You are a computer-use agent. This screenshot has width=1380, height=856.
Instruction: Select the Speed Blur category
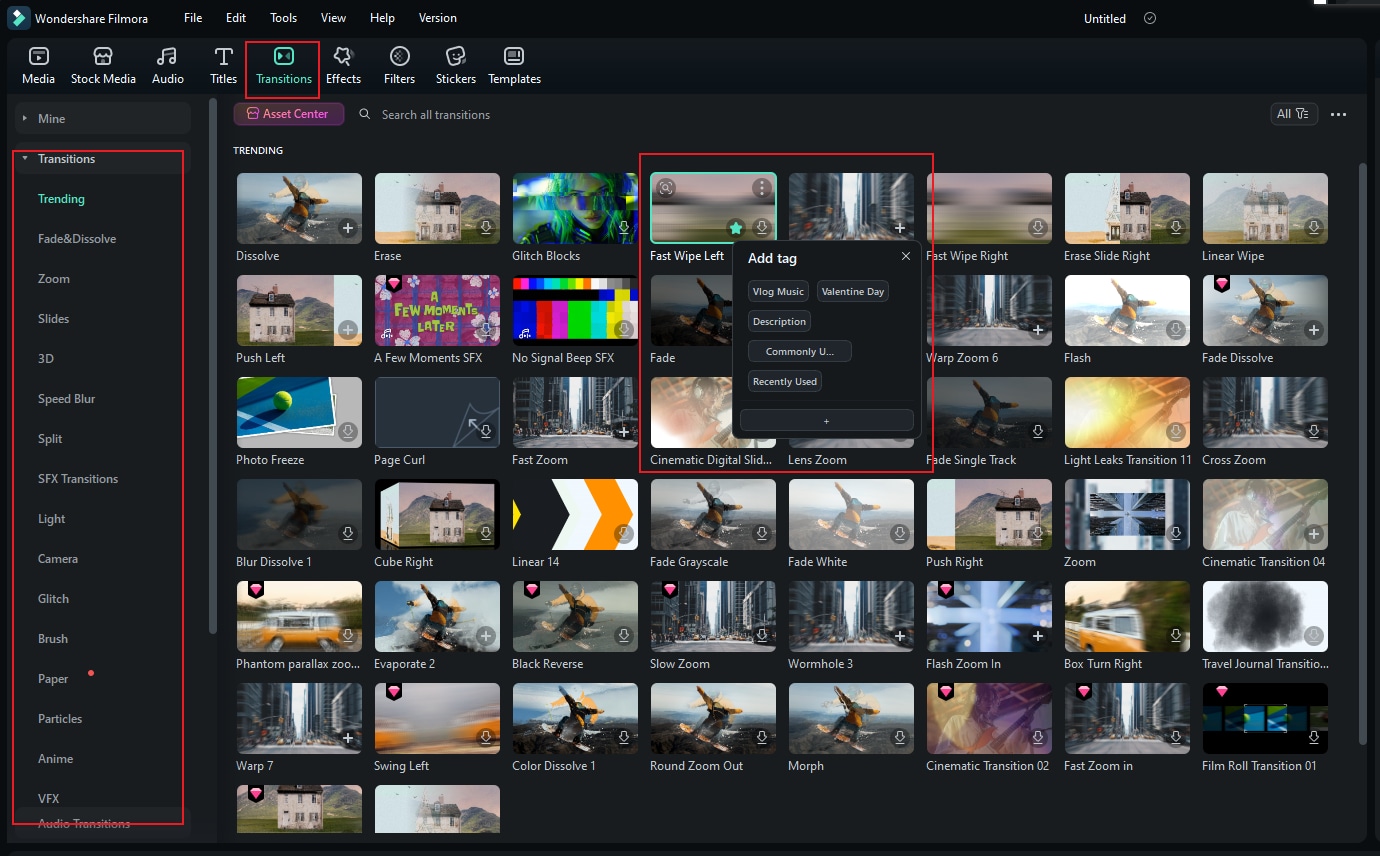[67, 399]
